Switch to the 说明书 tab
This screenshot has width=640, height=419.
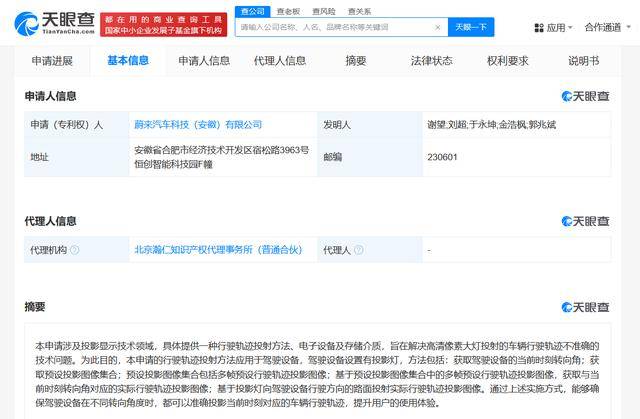(x=584, y=61)
